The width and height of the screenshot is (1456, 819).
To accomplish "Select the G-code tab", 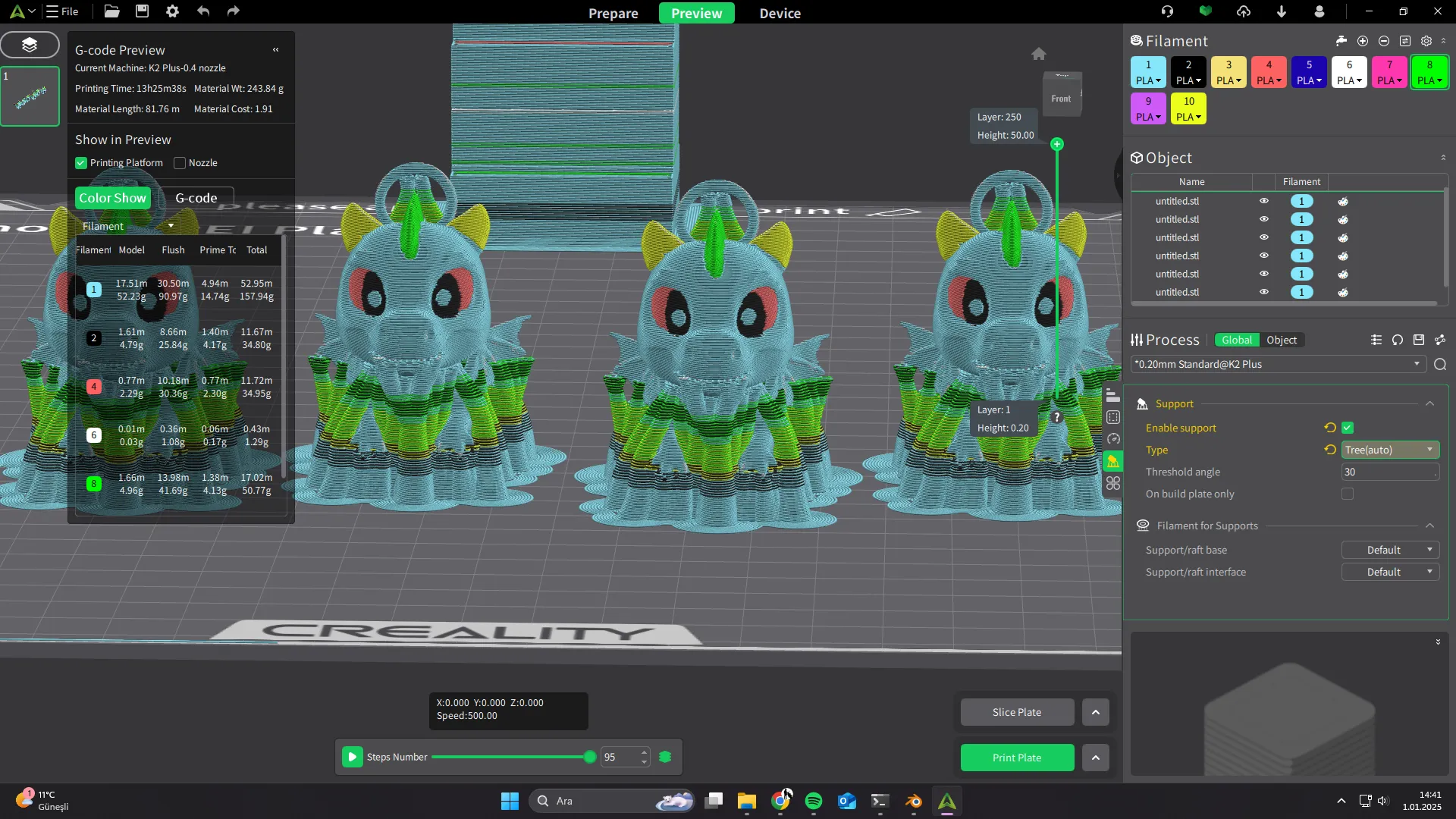I will (x=196, y=198).
